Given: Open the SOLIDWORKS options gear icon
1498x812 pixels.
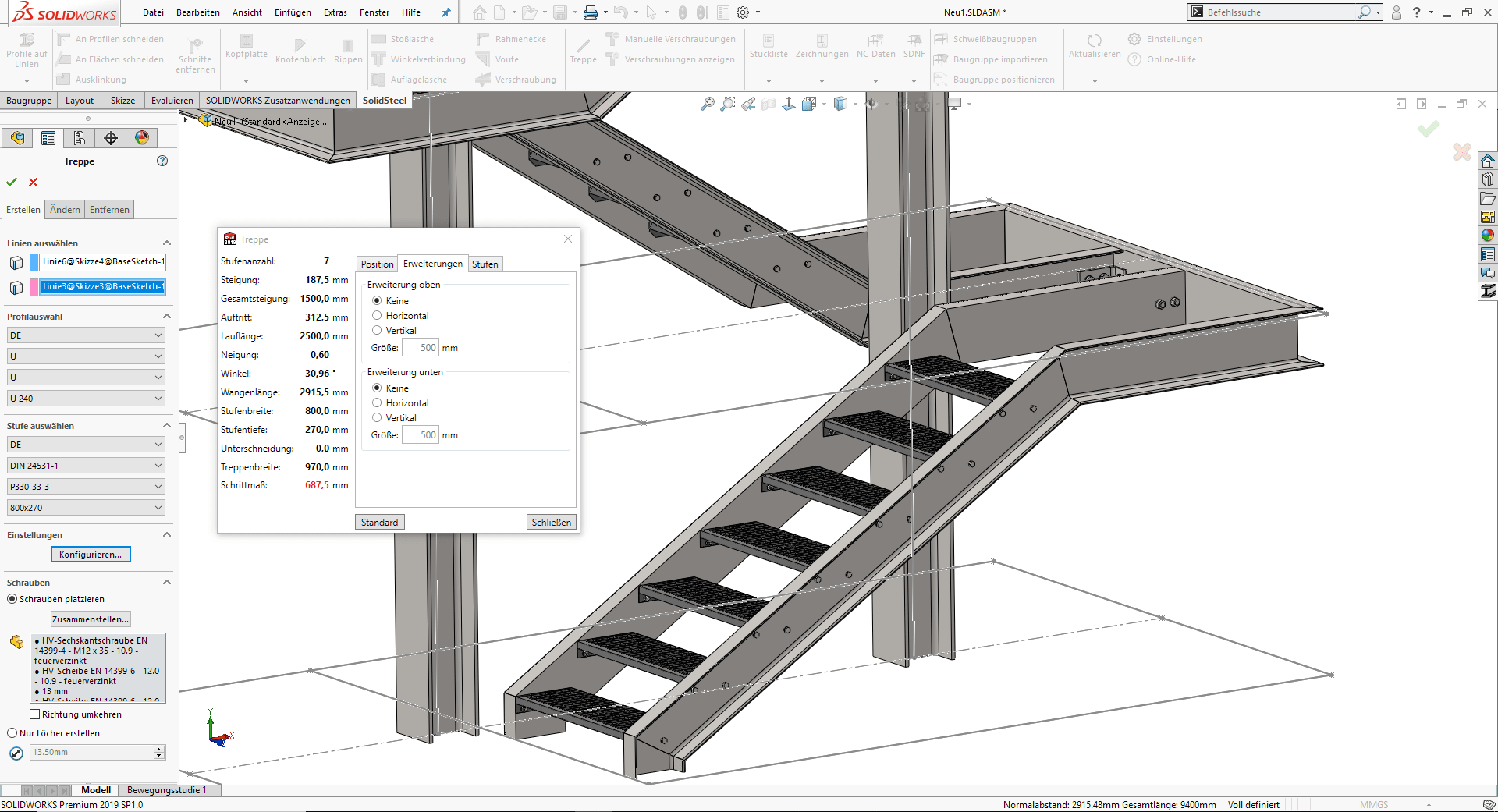Looking at the screenshot, I should (743, 12).
